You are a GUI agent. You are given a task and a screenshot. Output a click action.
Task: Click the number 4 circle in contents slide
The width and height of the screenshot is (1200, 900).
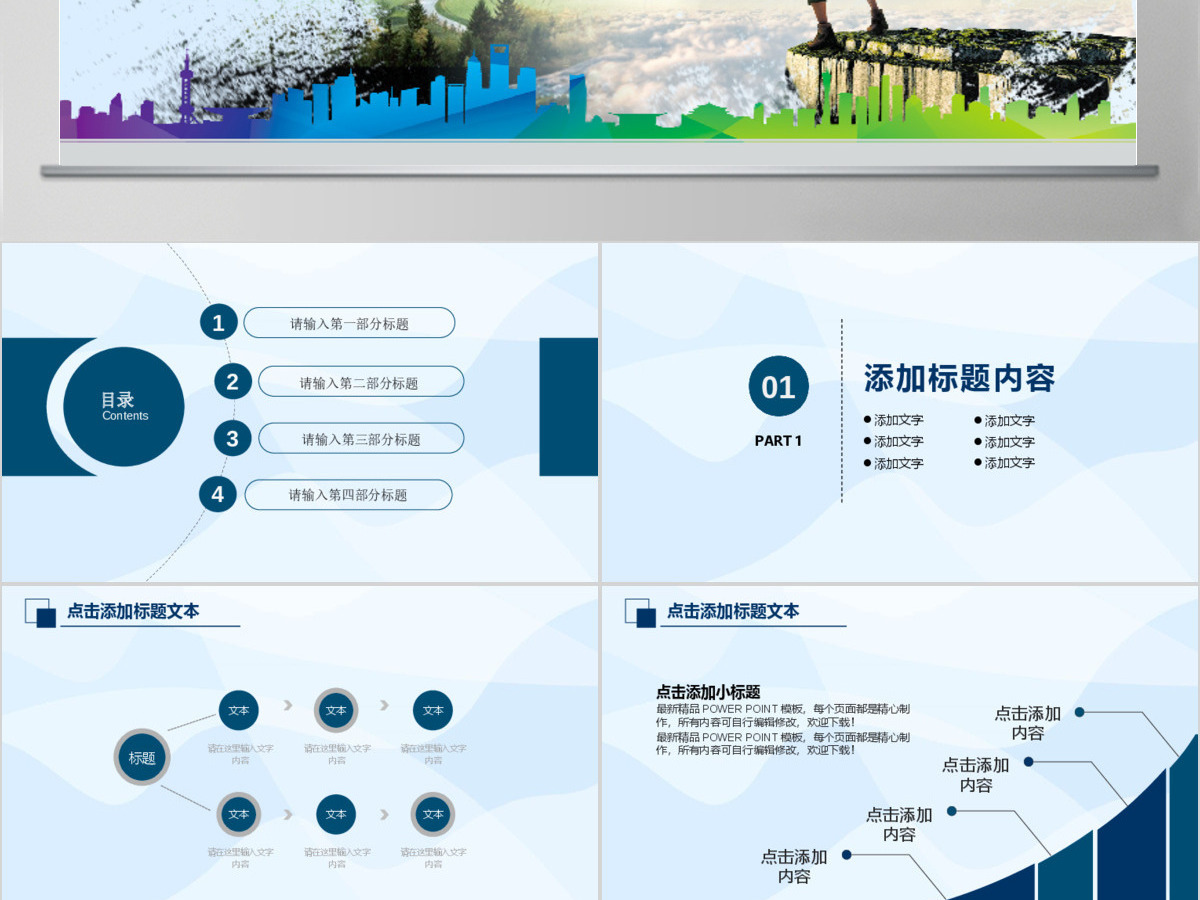point(218,494)
